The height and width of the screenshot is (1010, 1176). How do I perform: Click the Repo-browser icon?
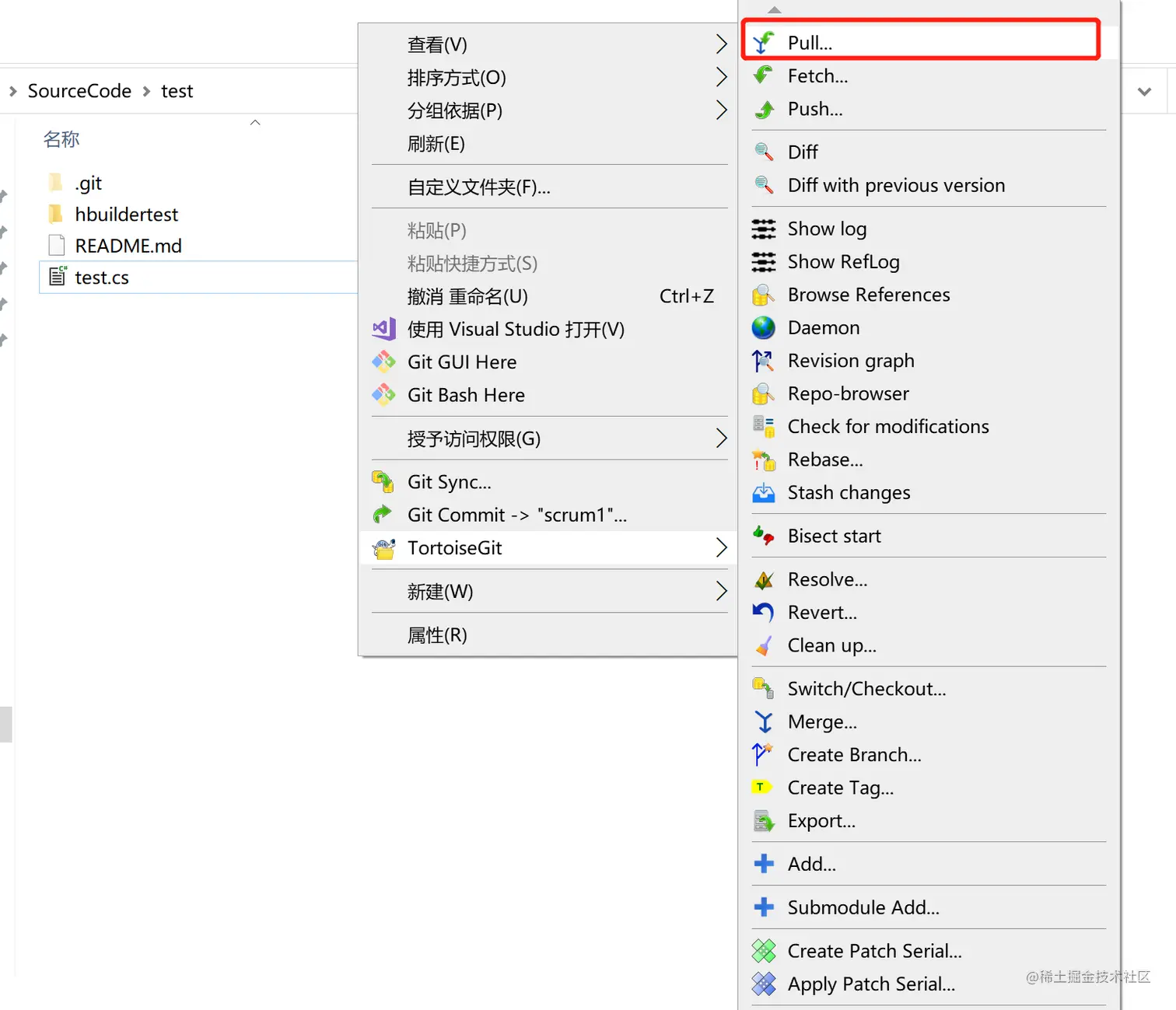pyautogui.click(x=764, y=394)
